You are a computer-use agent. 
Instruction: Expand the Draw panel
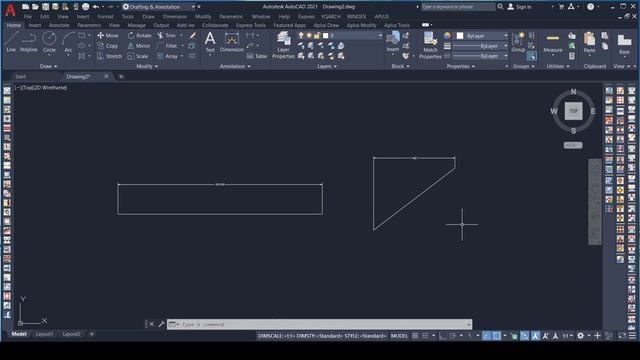48,66
